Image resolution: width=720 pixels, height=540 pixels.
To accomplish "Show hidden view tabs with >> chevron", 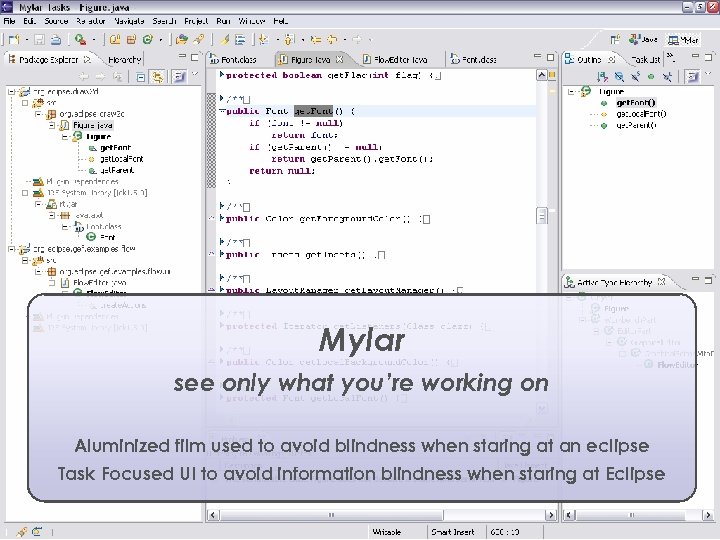I will 670,56.
